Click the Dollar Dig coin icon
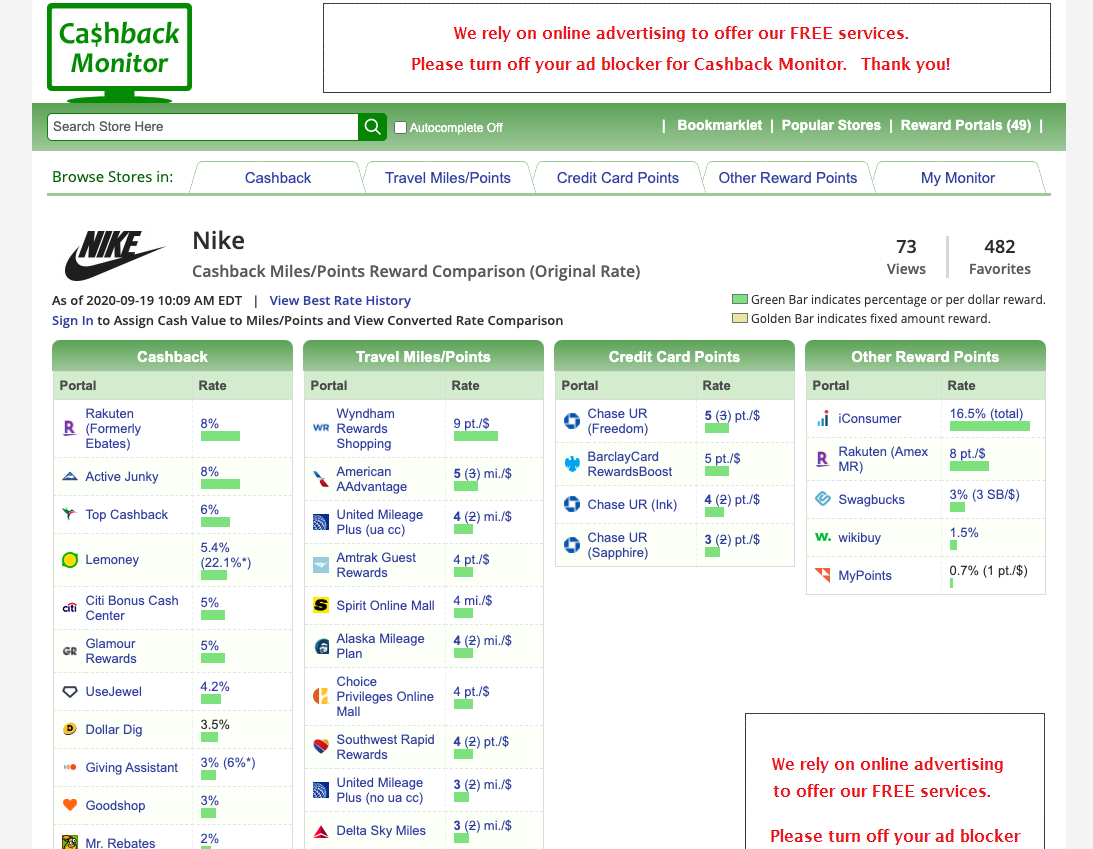This screenshot has width=1093, height=849. tap(70, 729)
